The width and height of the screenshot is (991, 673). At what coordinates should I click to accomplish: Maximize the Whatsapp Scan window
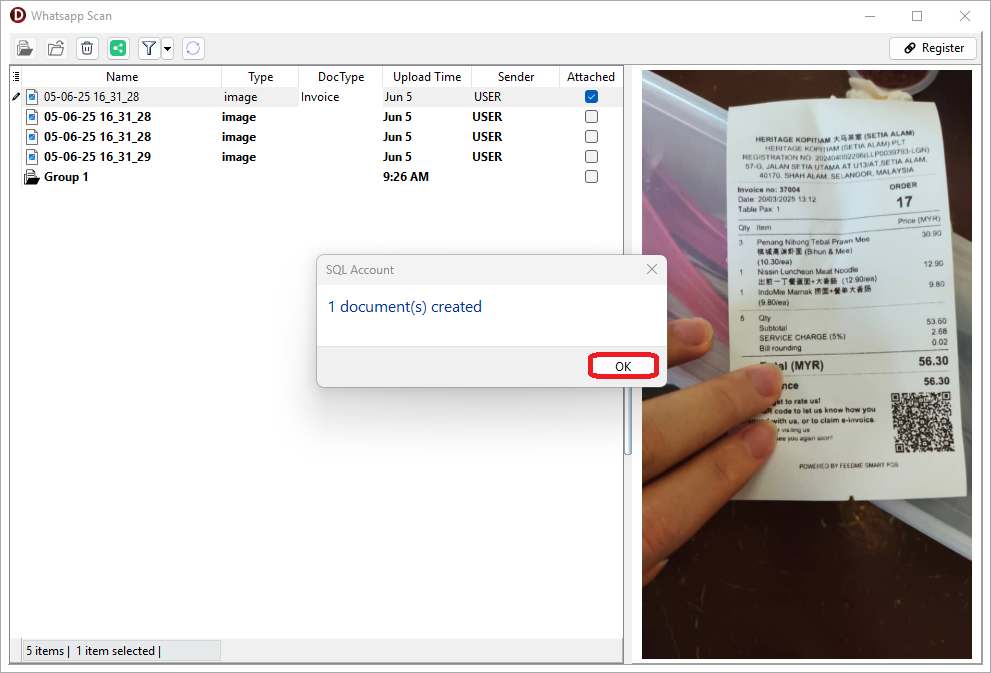(x=917, y=16)
